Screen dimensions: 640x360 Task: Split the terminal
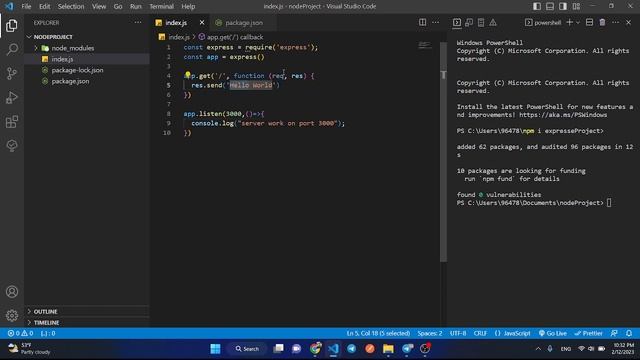(589, 22)
